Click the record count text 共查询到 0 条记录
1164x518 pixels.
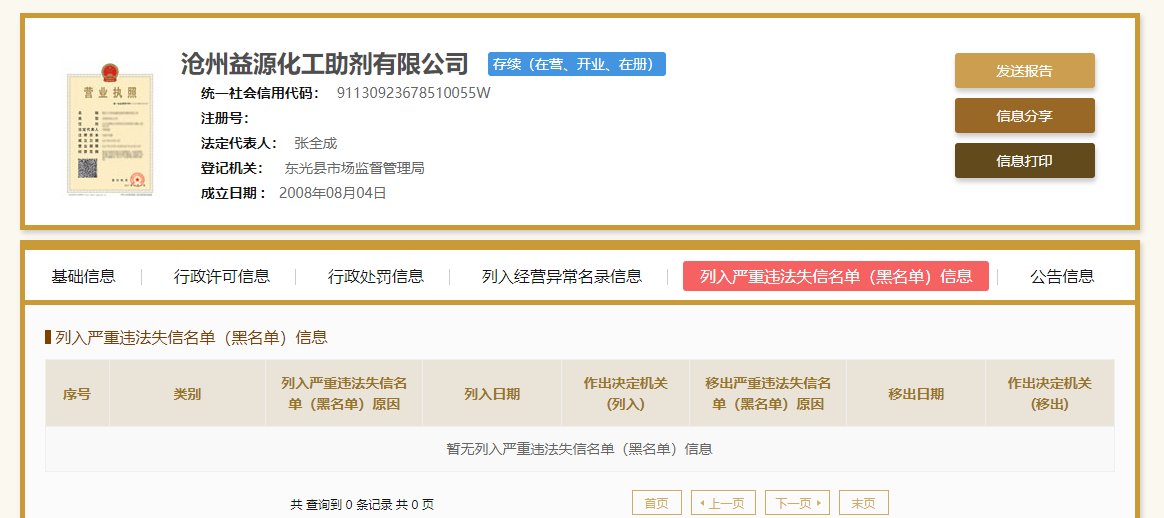click(340, 505)
